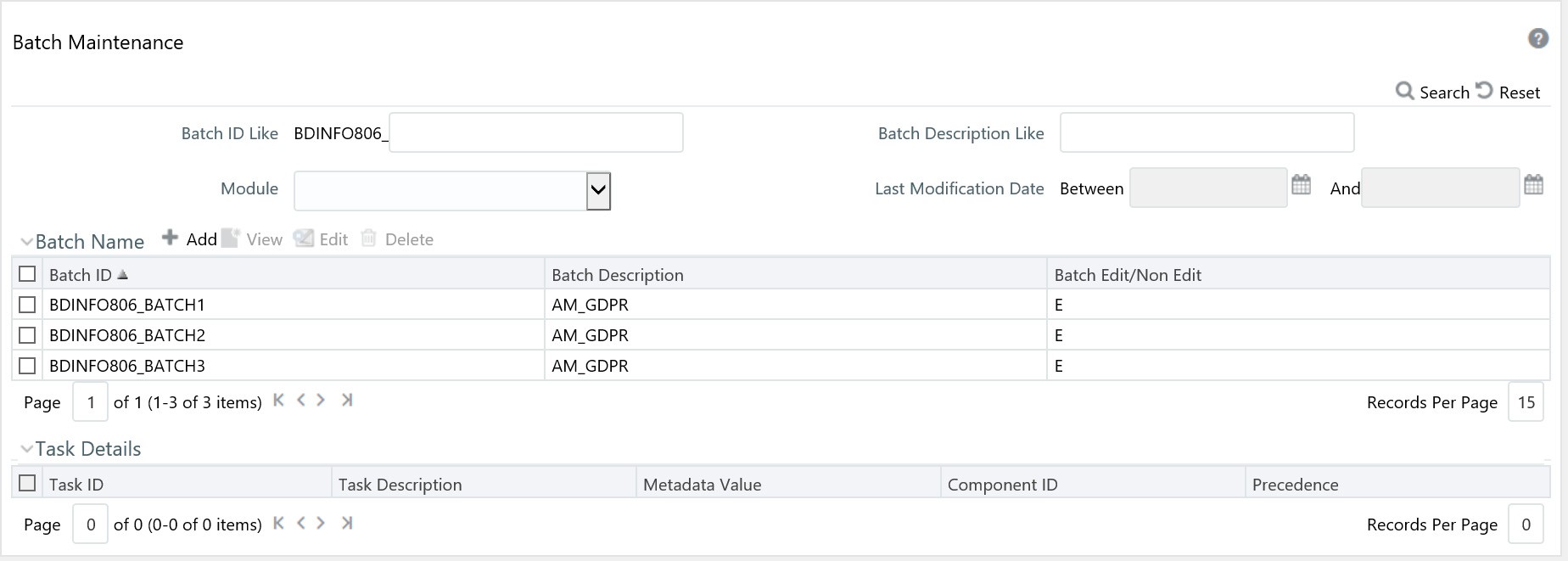The image size is (1568, 561).
Task: Toggle select-all checkbox in Batch ID header
Action: tap(27, 274)
